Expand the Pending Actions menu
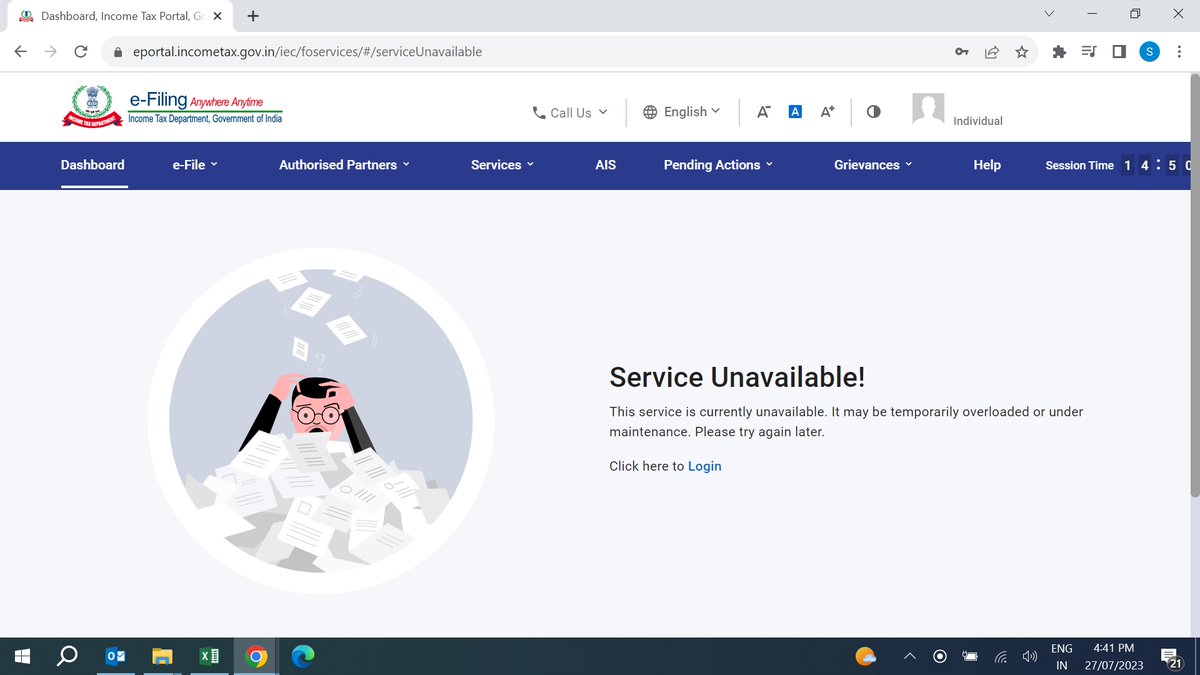This screenshot has height=675, width=1200. click(718, 165)
